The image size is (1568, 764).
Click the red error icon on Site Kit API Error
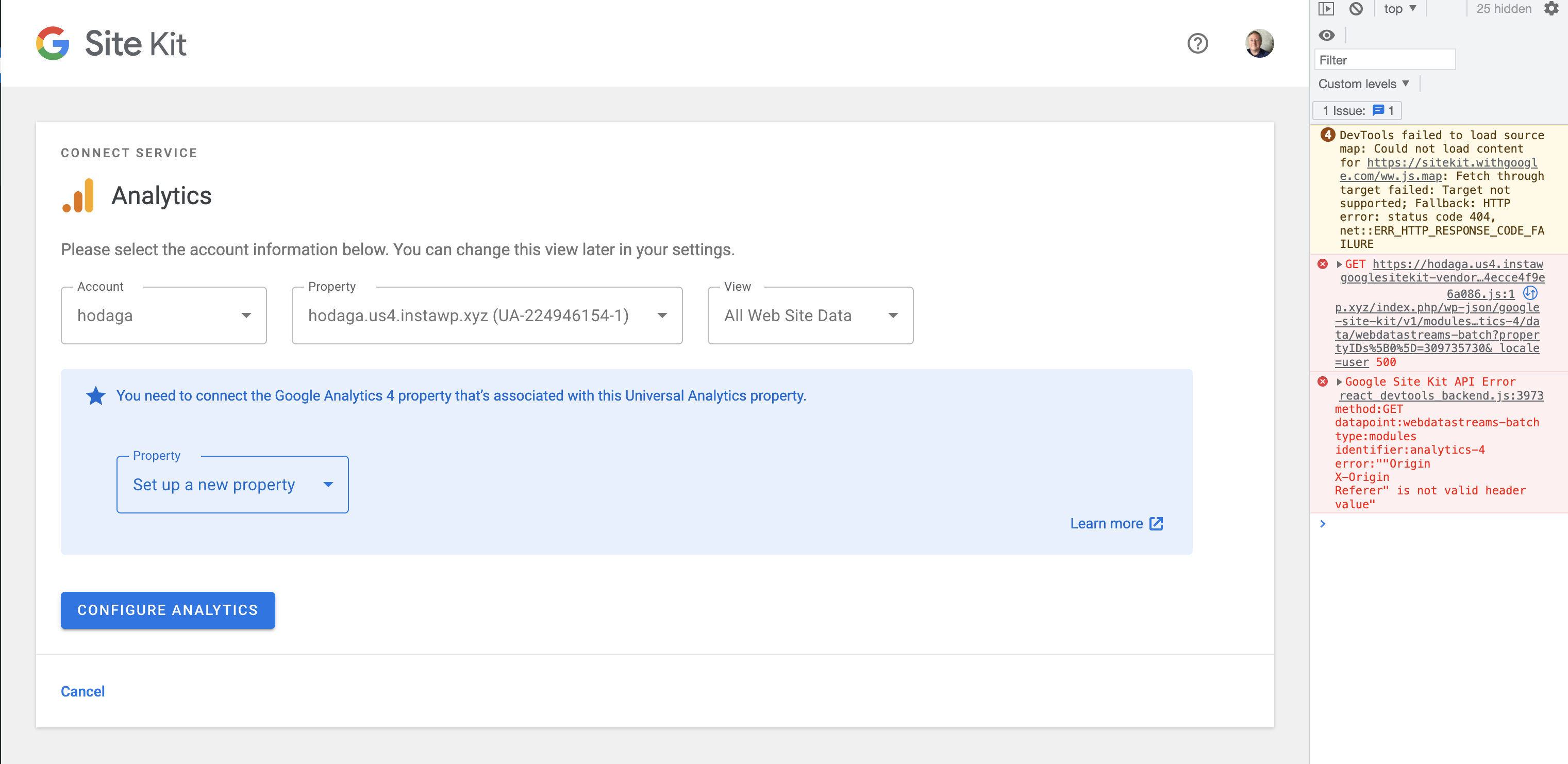(1323, 381)
